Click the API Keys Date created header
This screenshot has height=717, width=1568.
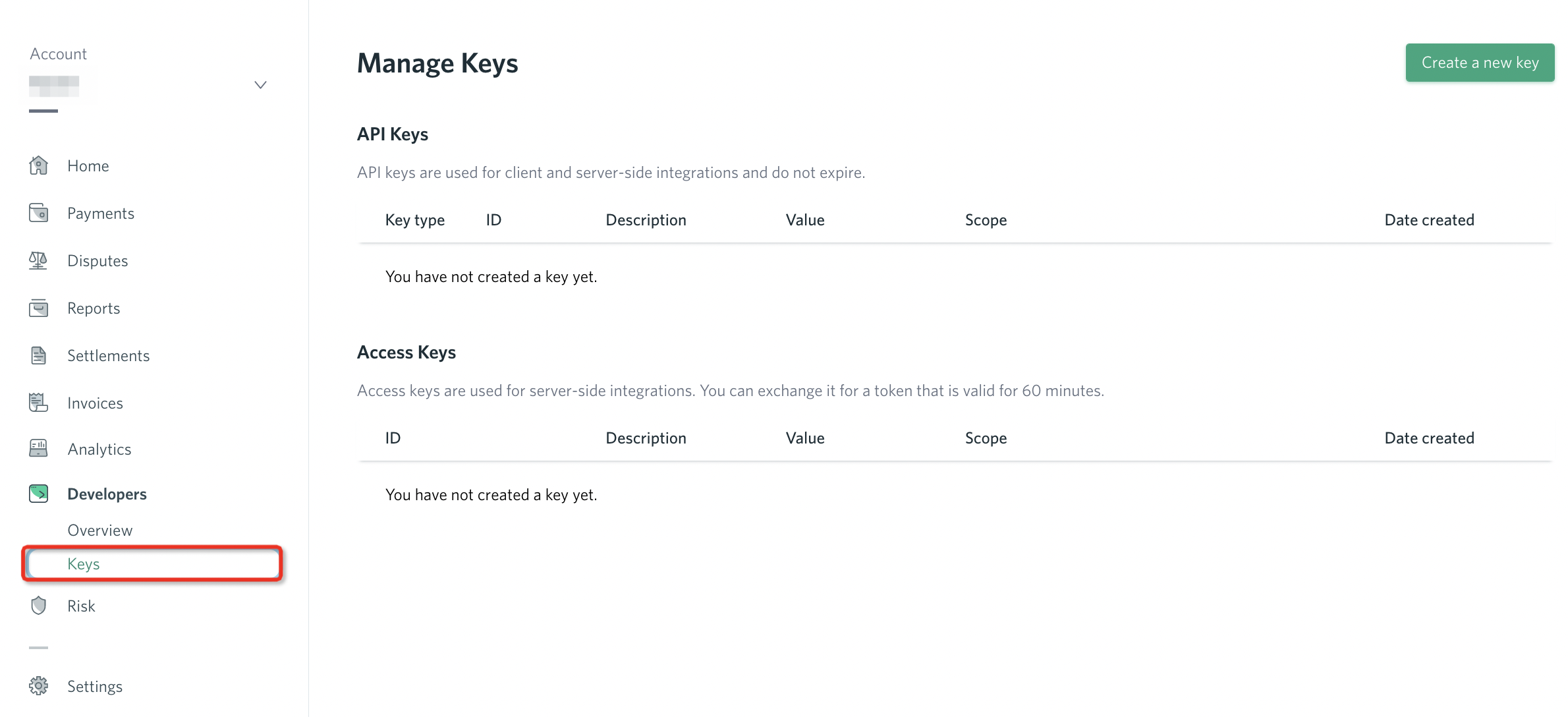(x=1429, y=220)
